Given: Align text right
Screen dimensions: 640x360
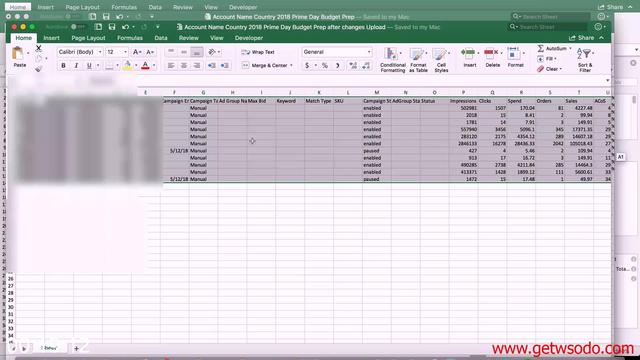Looking at the screenshot, I should 197,66.
